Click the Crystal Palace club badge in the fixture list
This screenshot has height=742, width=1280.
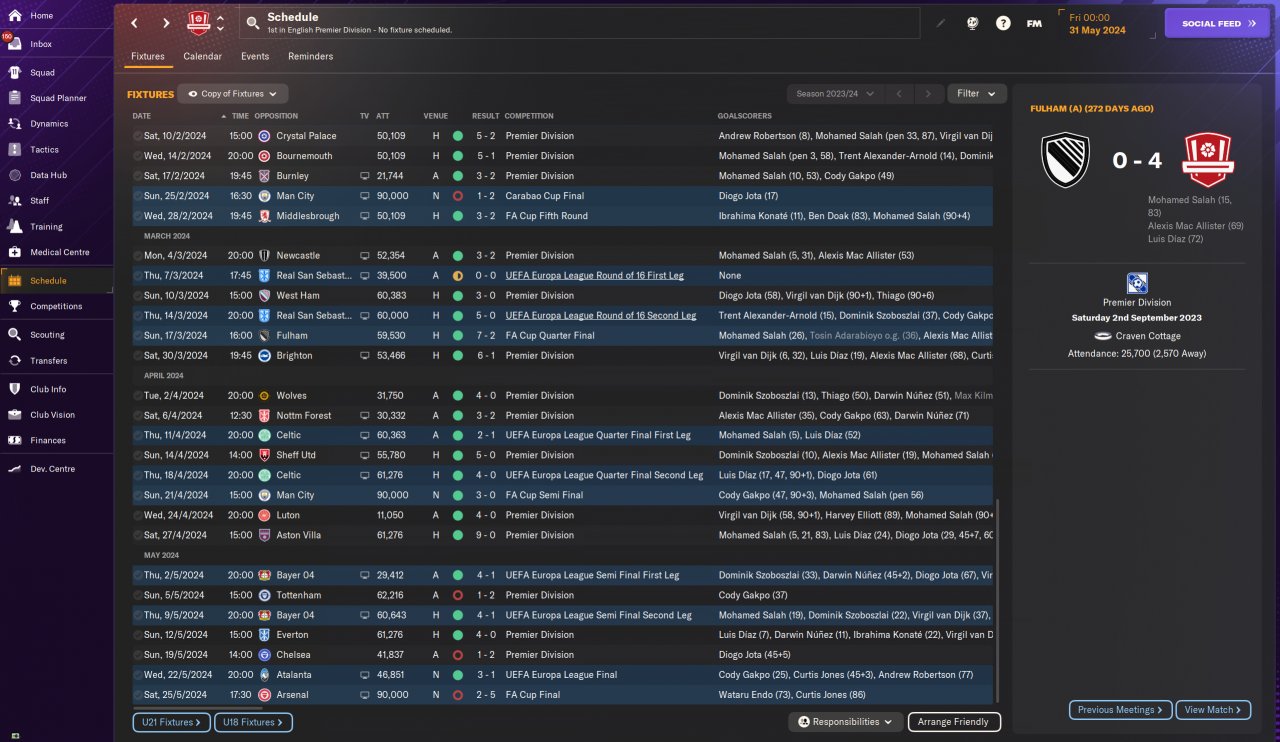click(x=264, y=136)
